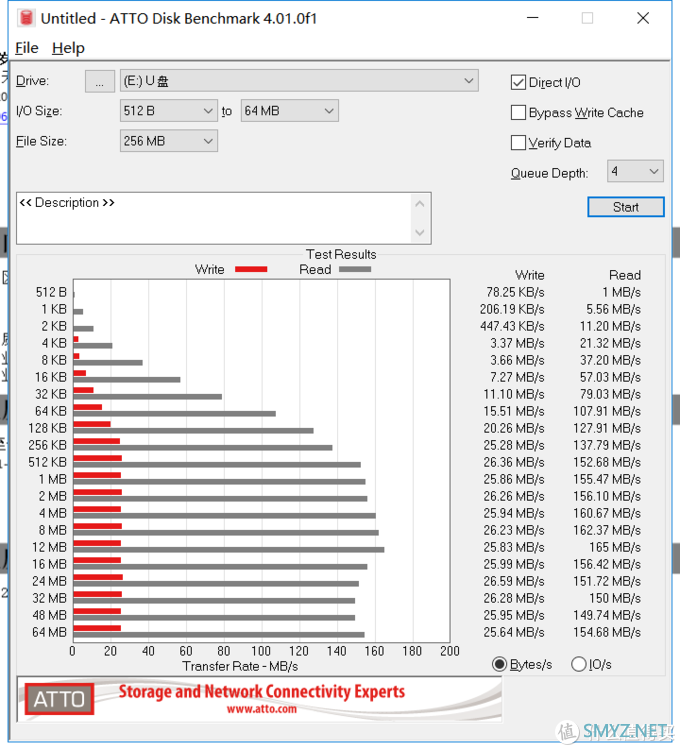
Task: Minimize the ATTO Disk Benchmark window
Action: click(533, 18)
